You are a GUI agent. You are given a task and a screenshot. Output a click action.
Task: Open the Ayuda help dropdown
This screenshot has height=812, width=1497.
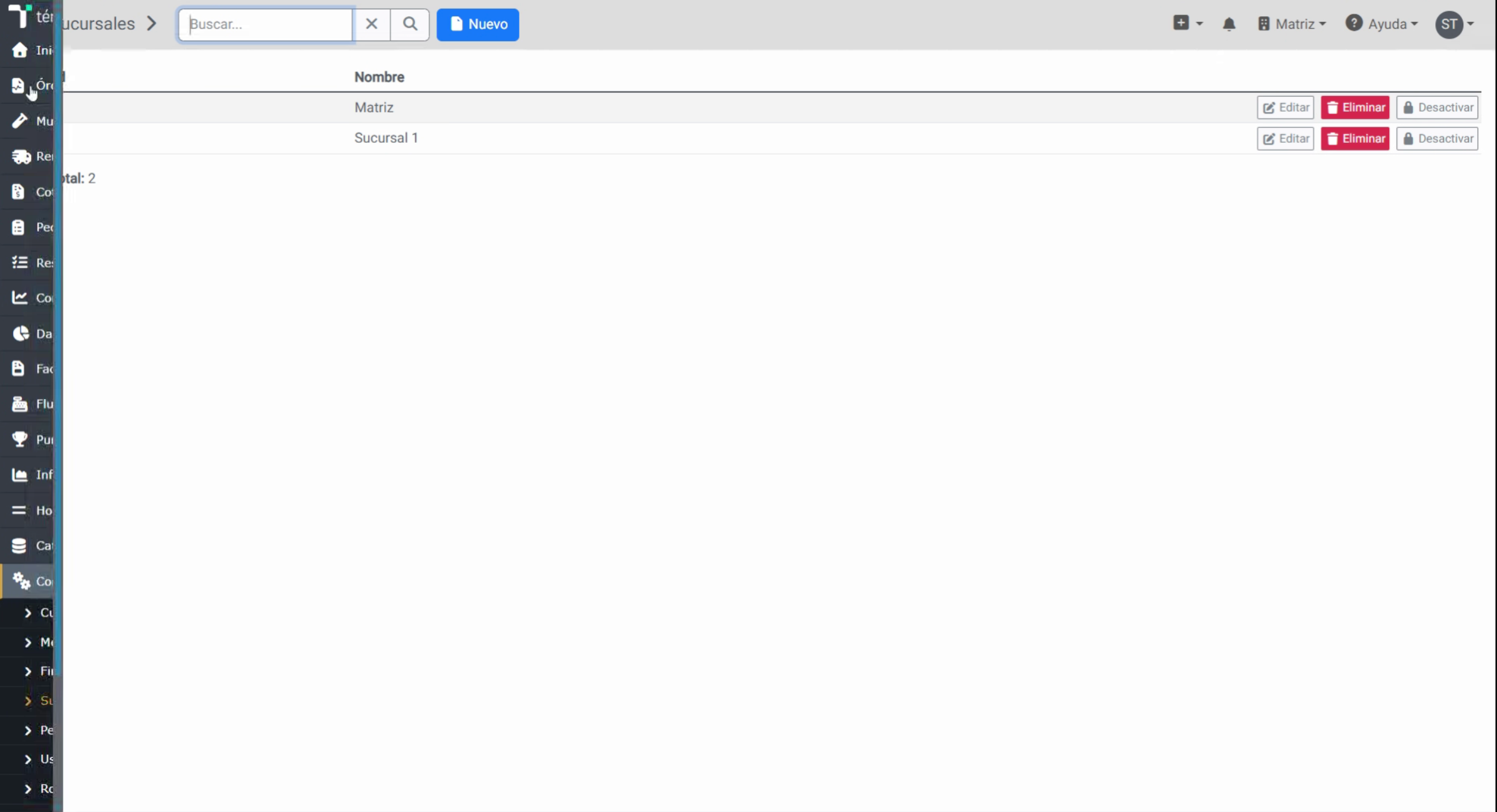click(1382, 24)
